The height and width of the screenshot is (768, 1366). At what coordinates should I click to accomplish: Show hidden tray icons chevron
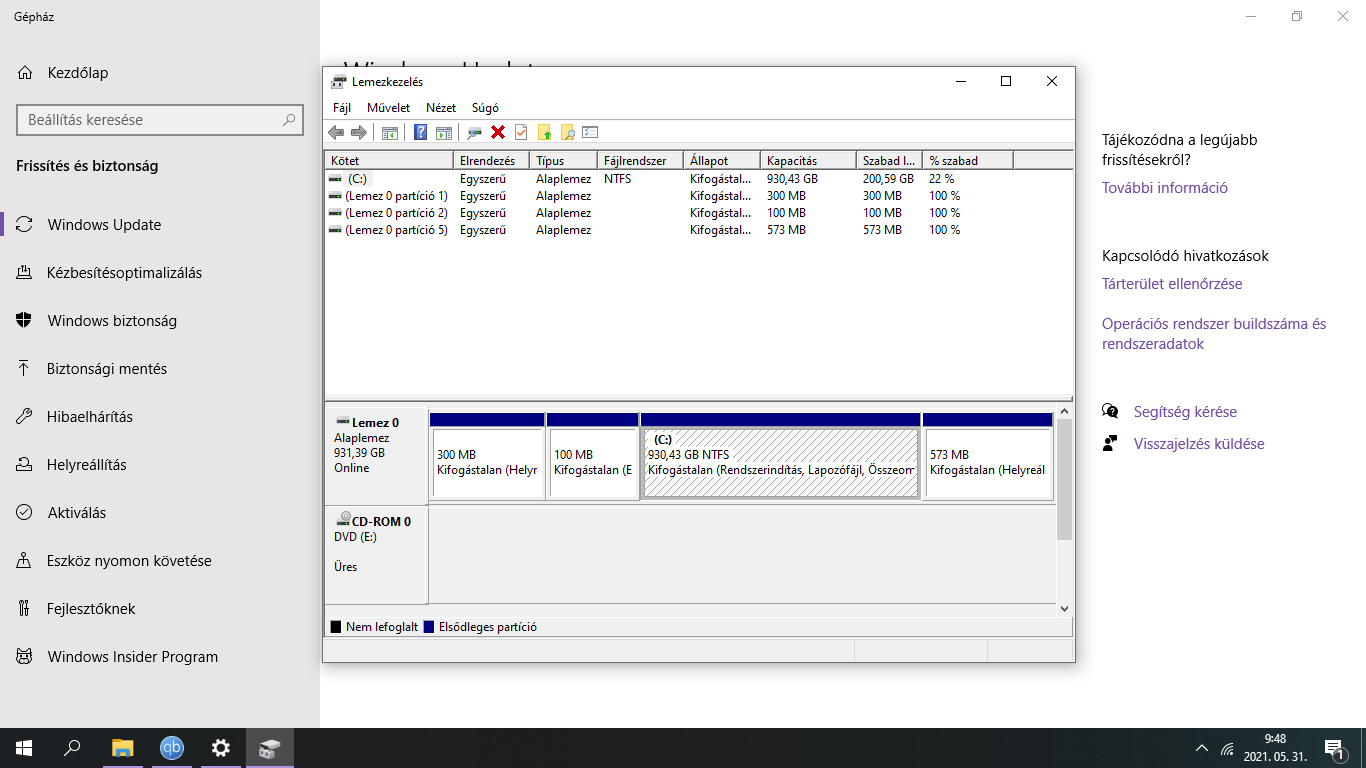pos(1202,748)
